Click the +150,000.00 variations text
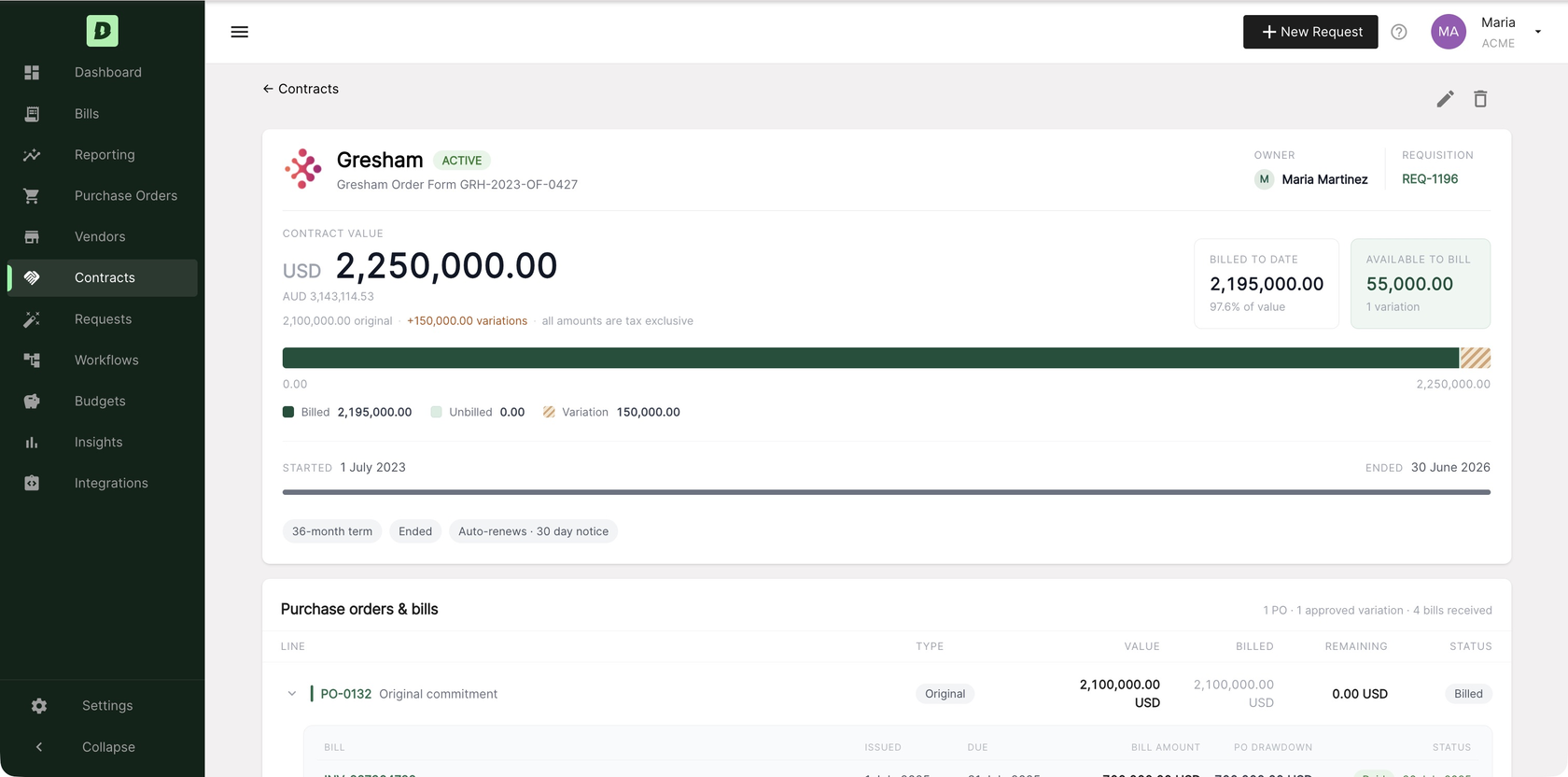Screen dimensions: 1568x777 point(467,320)
